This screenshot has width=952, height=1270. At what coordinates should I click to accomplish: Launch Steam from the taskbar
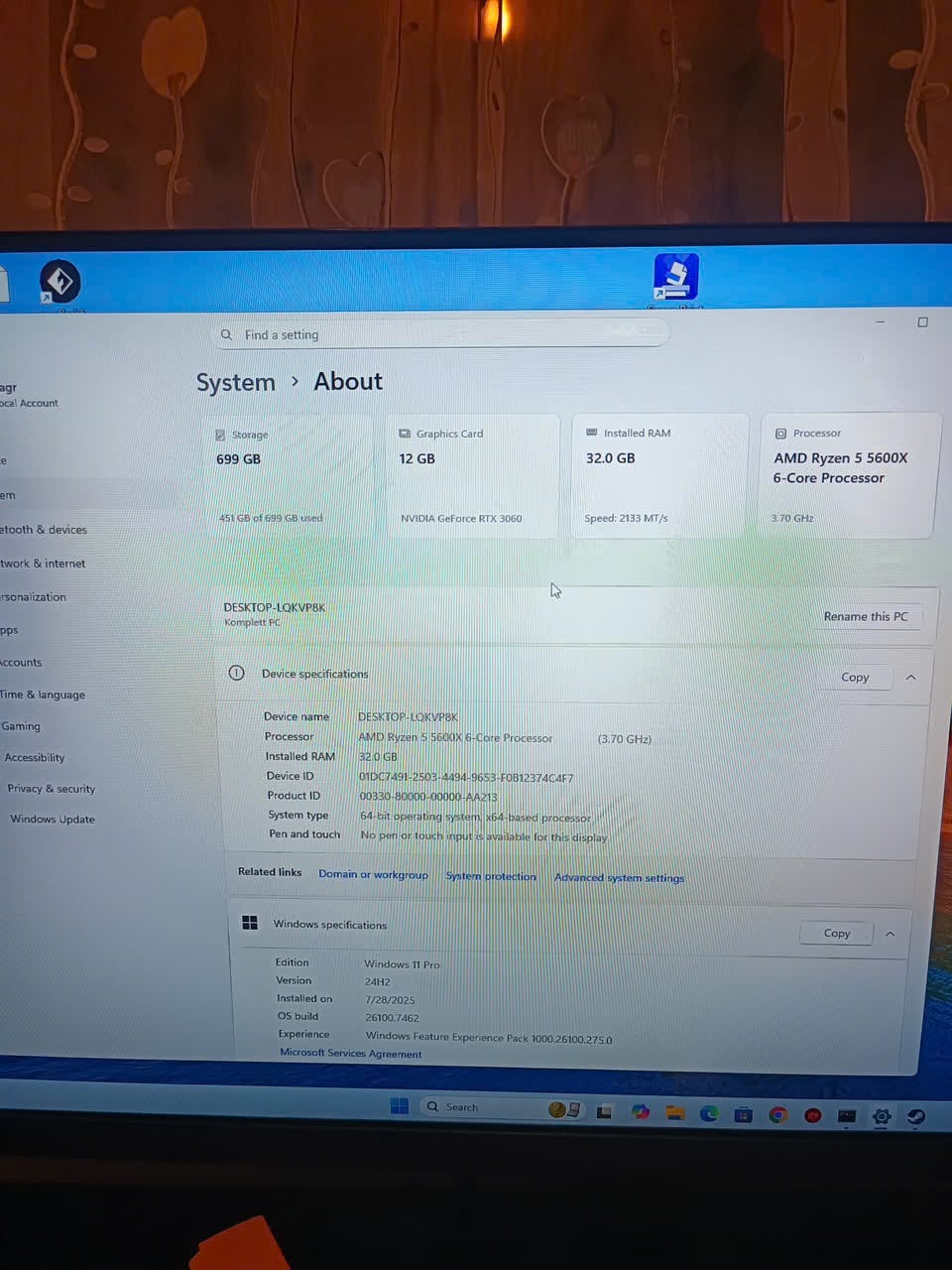coord(916,1117)
